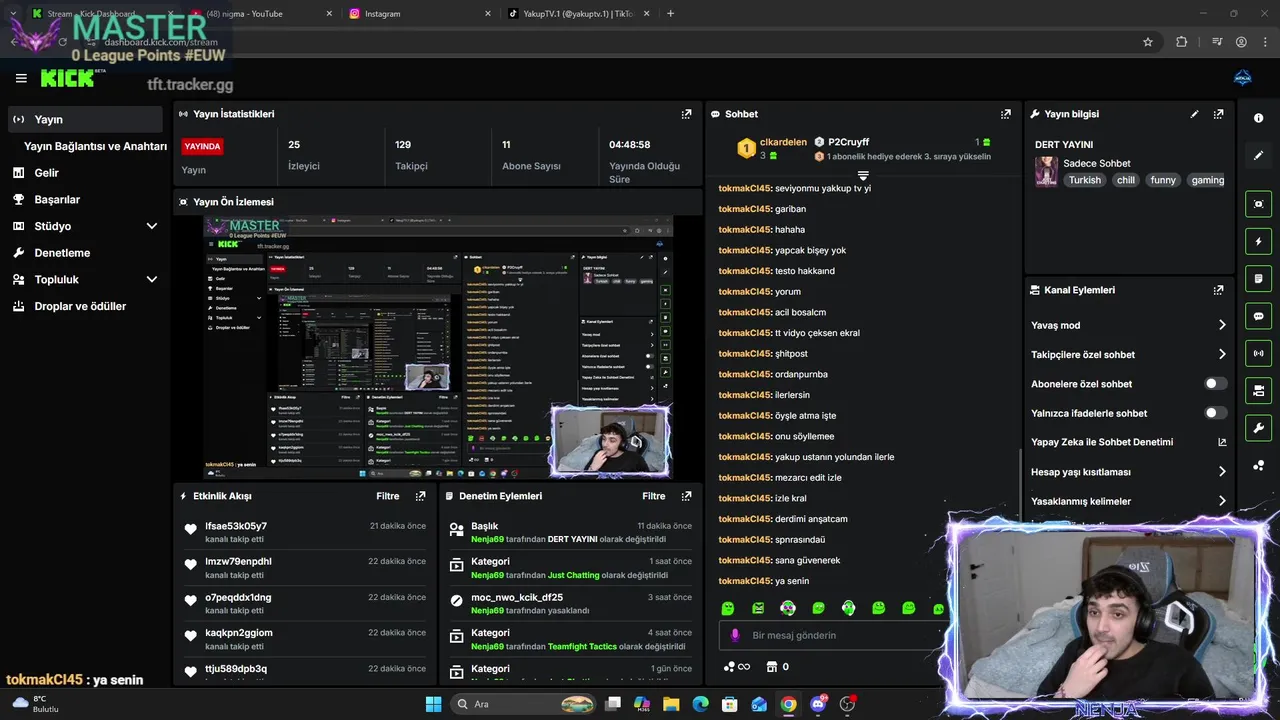Select Yayın in the sidebar
Screen dimensions: 1280x720
85,119
